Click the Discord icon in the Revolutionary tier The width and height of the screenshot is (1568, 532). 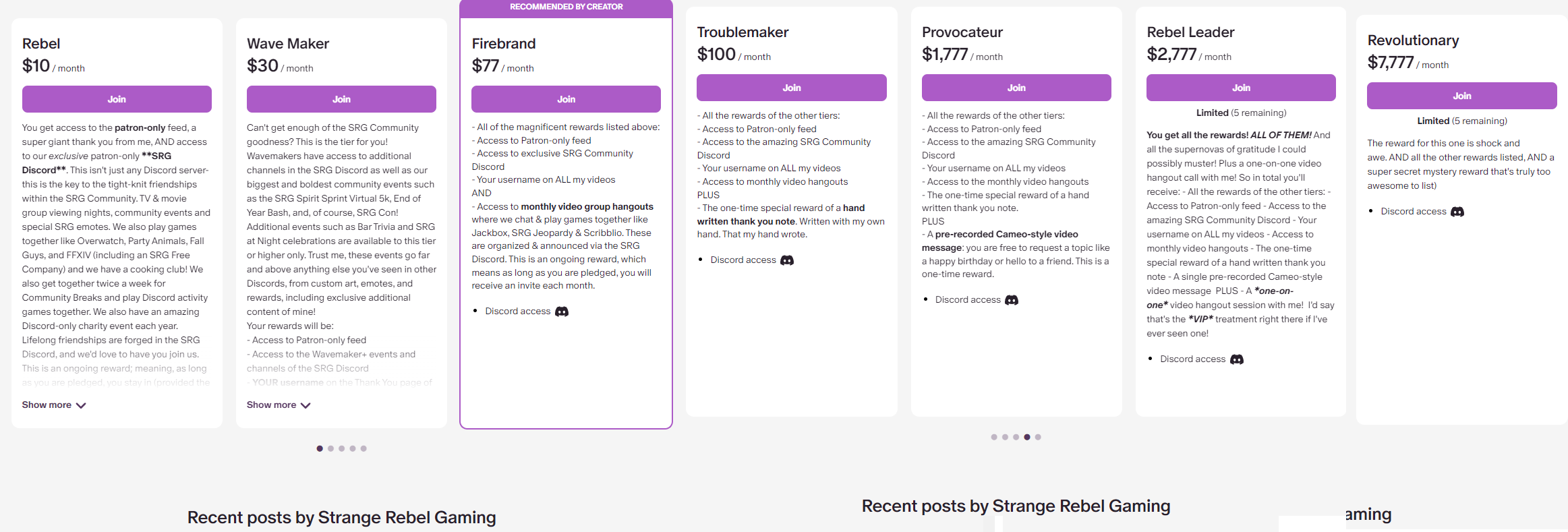[1457, 212]
